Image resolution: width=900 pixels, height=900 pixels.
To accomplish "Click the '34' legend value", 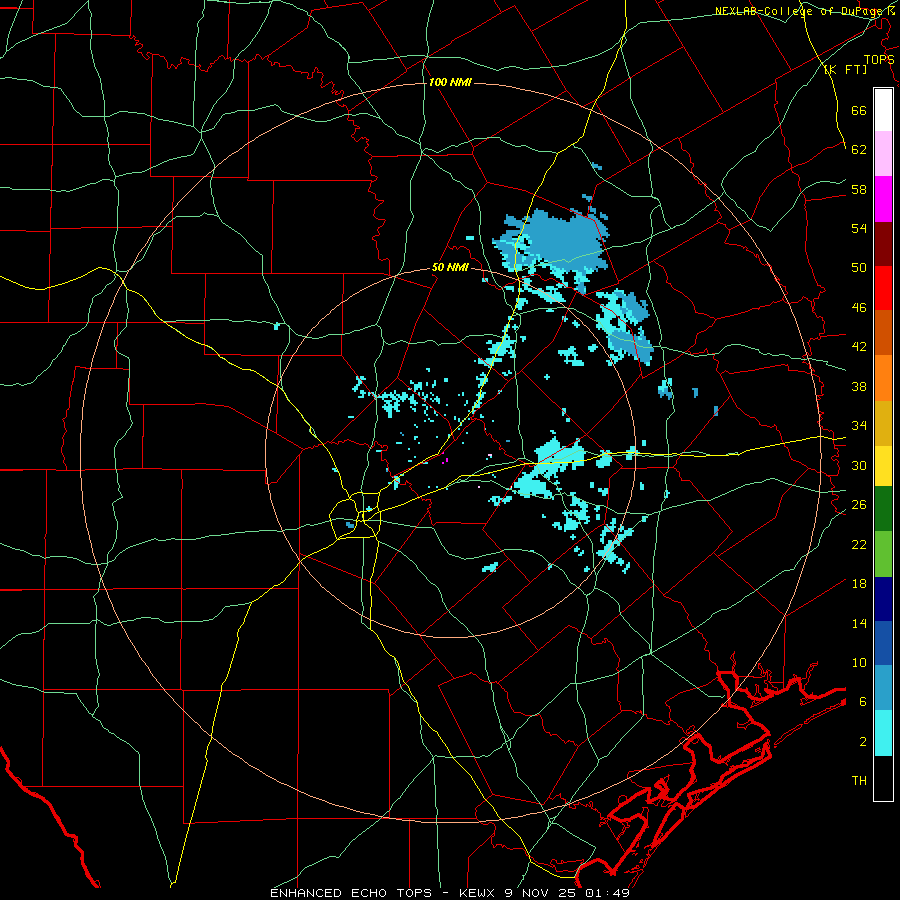I will [x=859, y=426].
